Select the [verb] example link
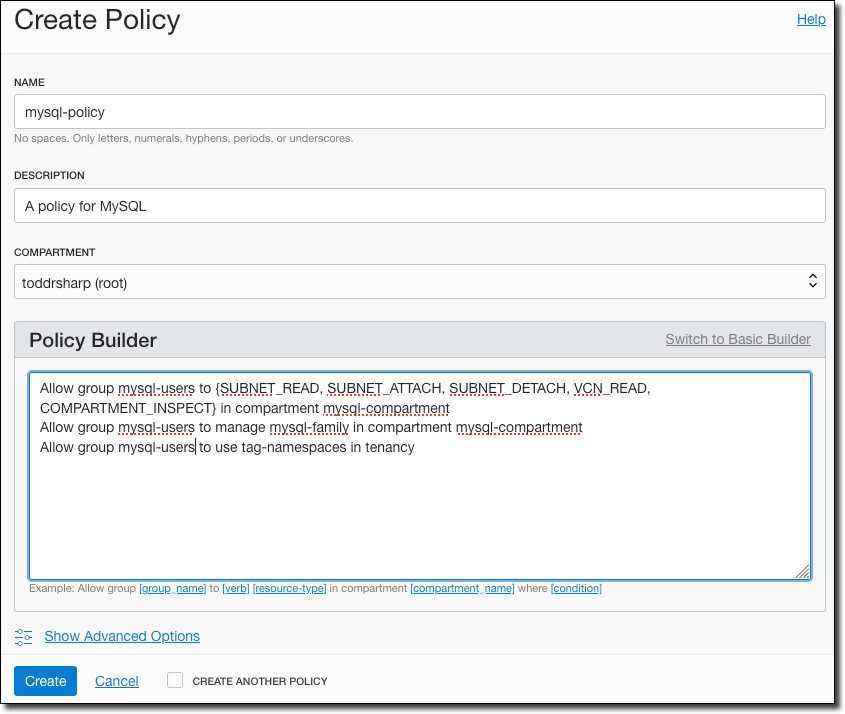 [x=236, y=588]
